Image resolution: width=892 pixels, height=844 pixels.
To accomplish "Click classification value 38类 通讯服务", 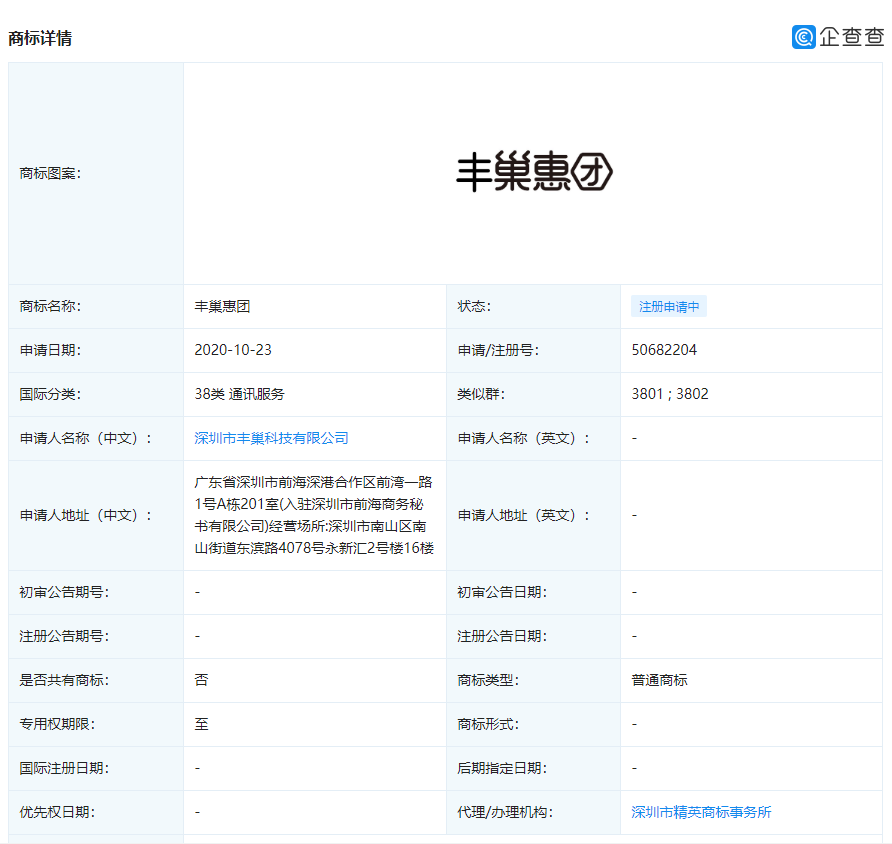I will 239,394.
